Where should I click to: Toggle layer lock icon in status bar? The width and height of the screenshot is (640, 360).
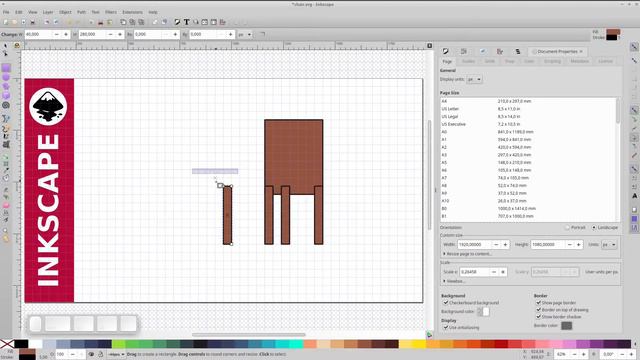pyautogui.click(x=100, y=354)
